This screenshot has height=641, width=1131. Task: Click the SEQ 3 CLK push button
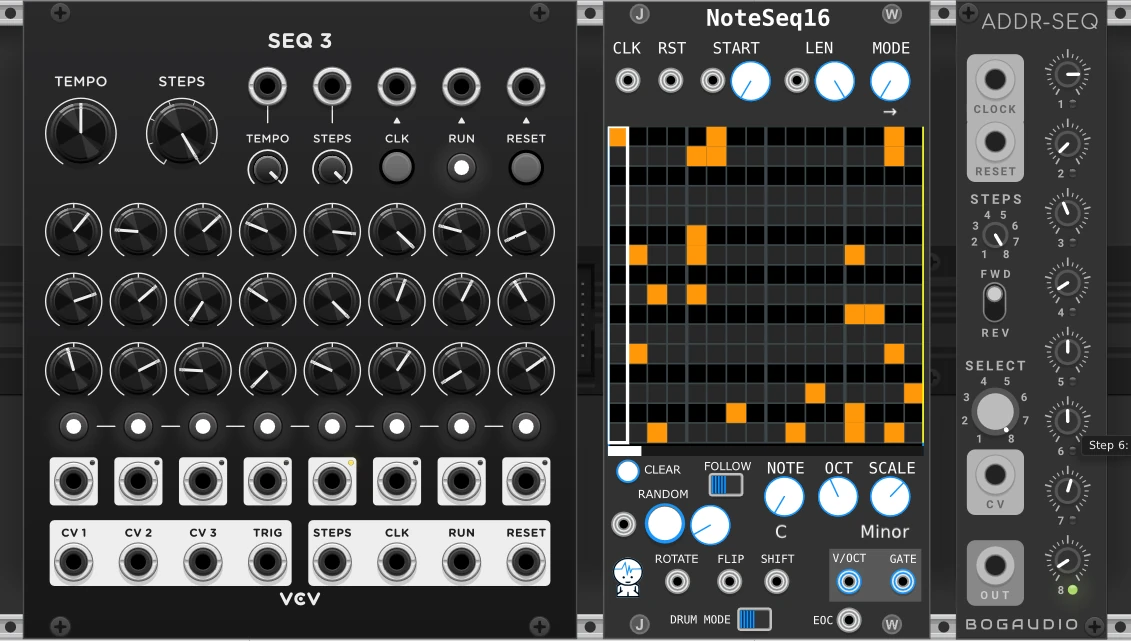click(397, 168)
